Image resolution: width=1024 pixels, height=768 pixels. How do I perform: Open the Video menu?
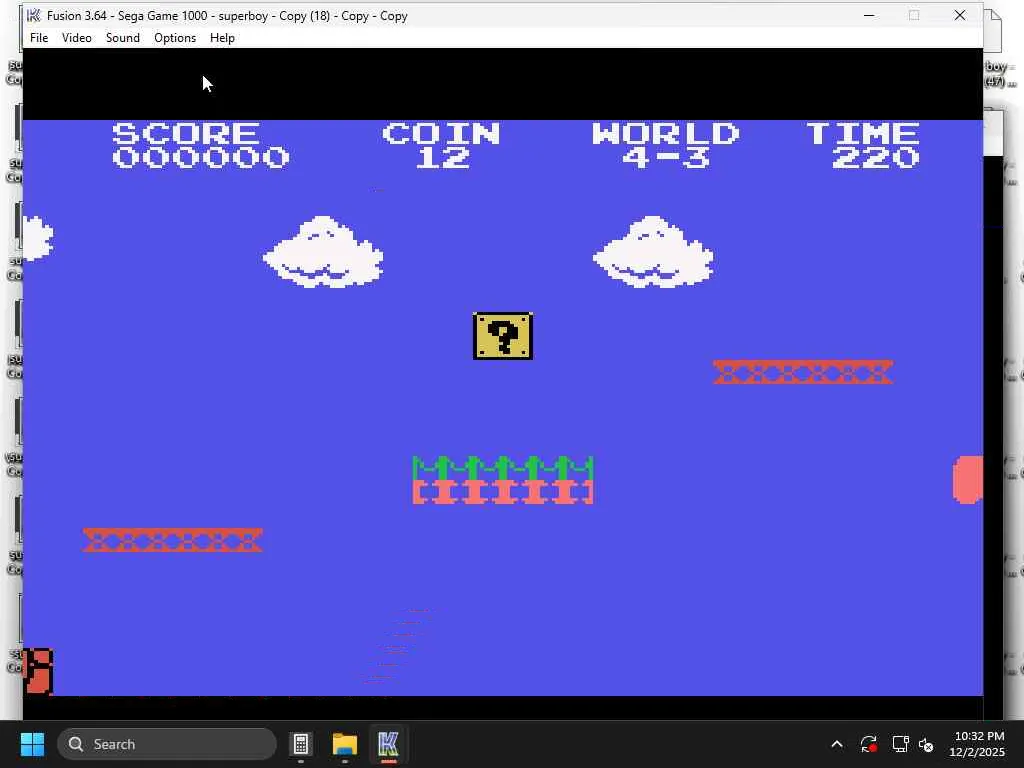[x=76, y=38]
